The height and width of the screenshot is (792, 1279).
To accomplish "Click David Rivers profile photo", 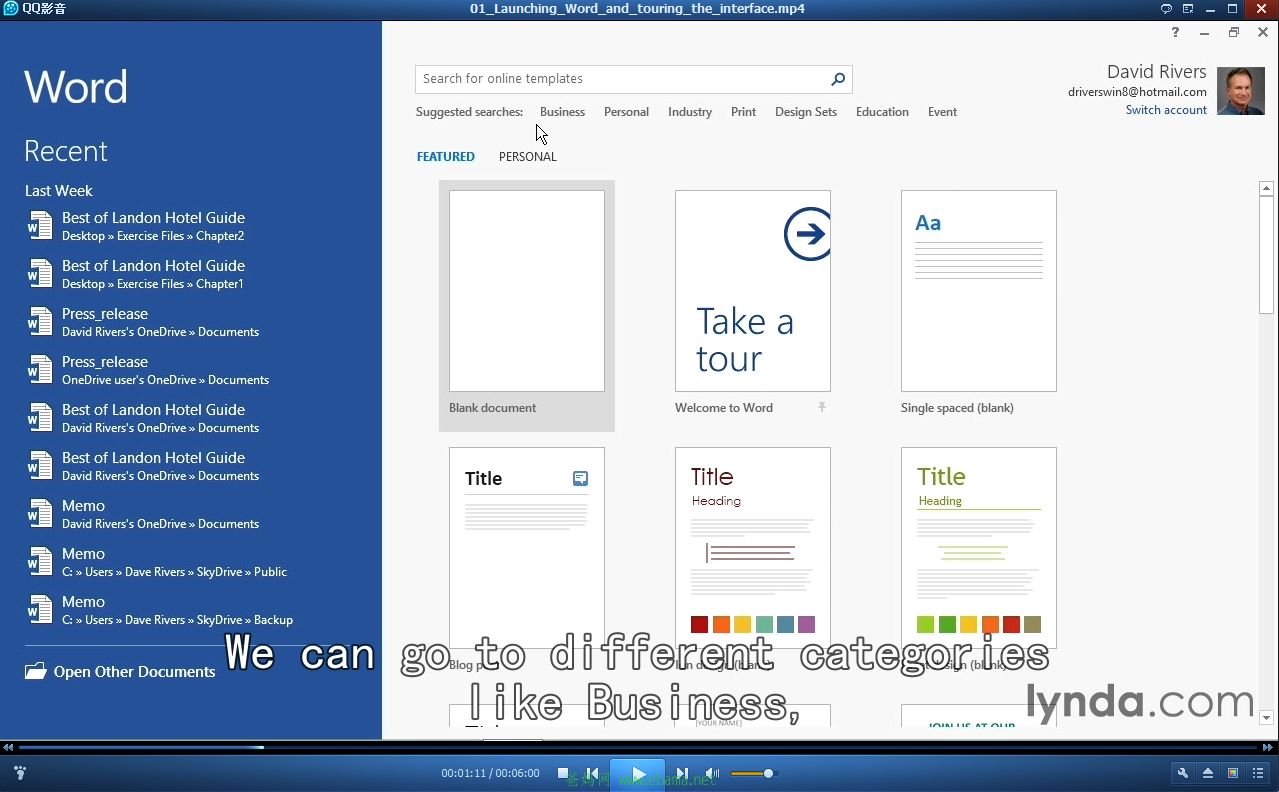I will click(x=1240, y=91).
